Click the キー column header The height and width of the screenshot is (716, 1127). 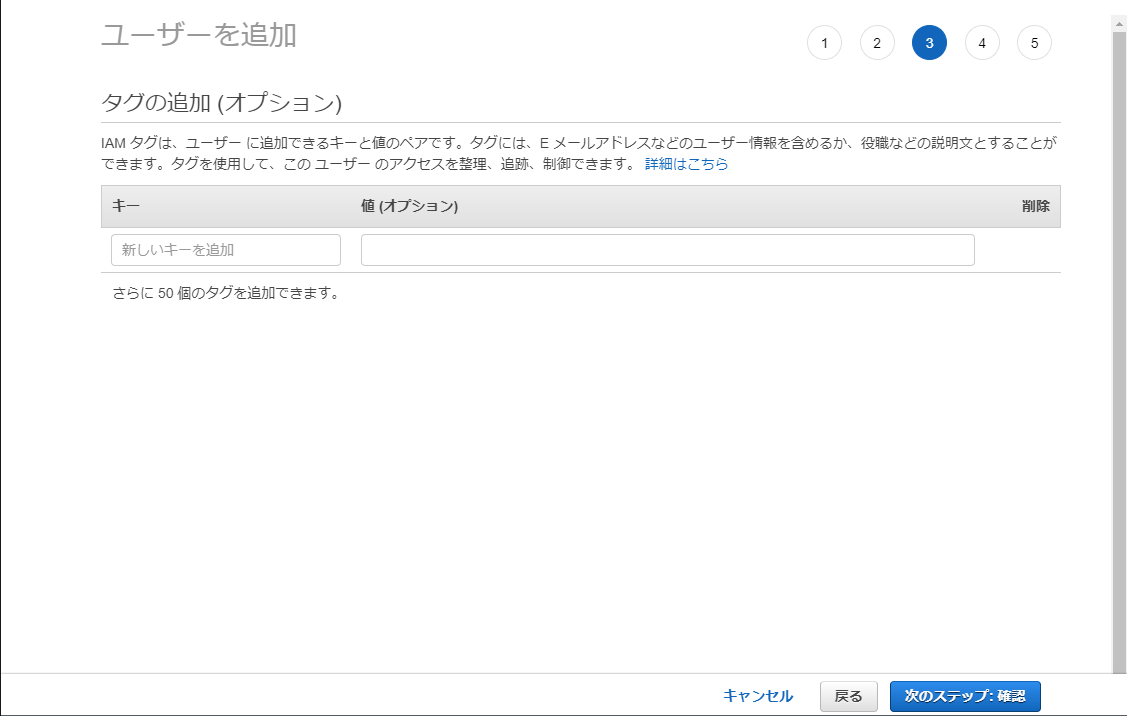[x=126, y=206]
